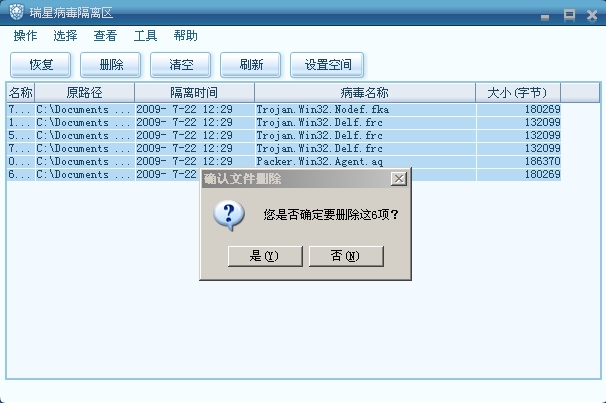Click the message 您是否确定要删除这6项?
Viewport: 606px width, 403px height.
(331, 214)
